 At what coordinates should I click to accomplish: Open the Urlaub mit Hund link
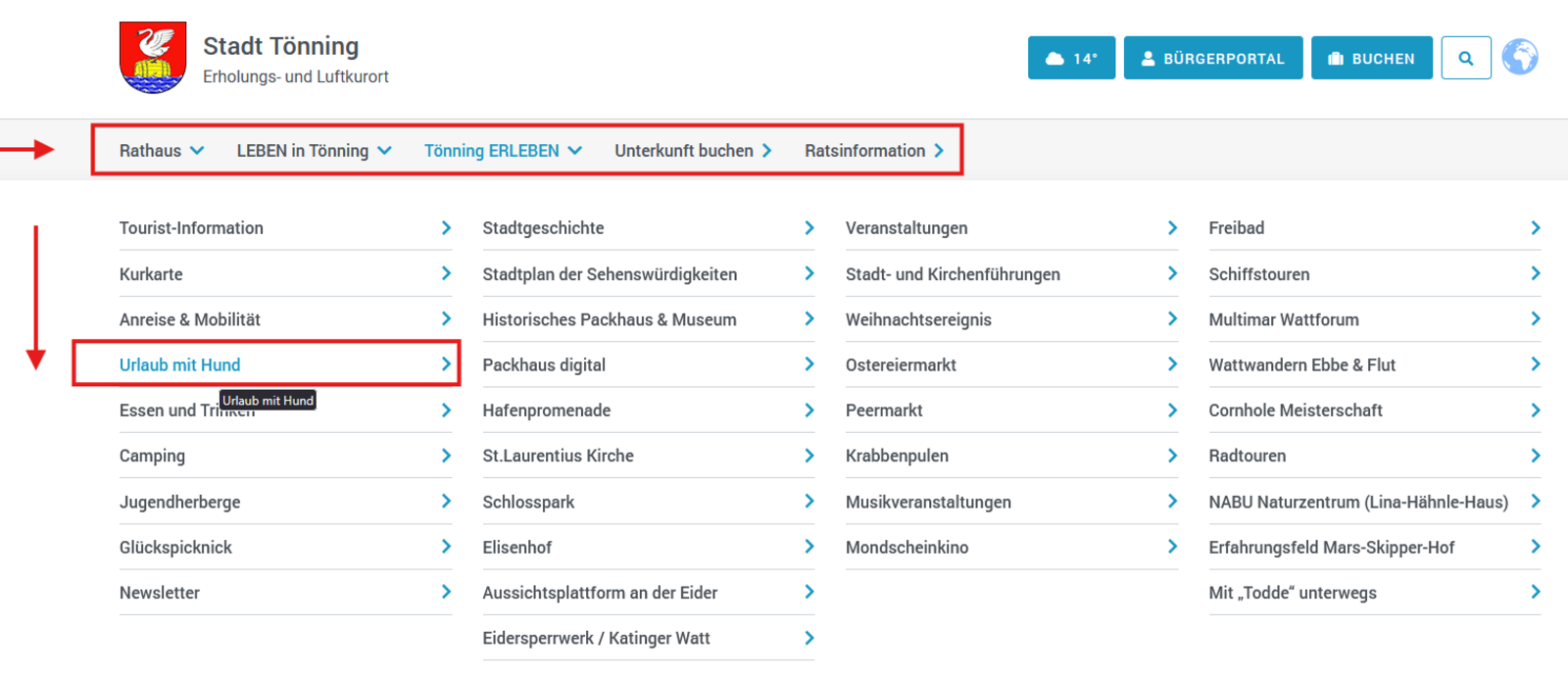[x=180, y=364]
